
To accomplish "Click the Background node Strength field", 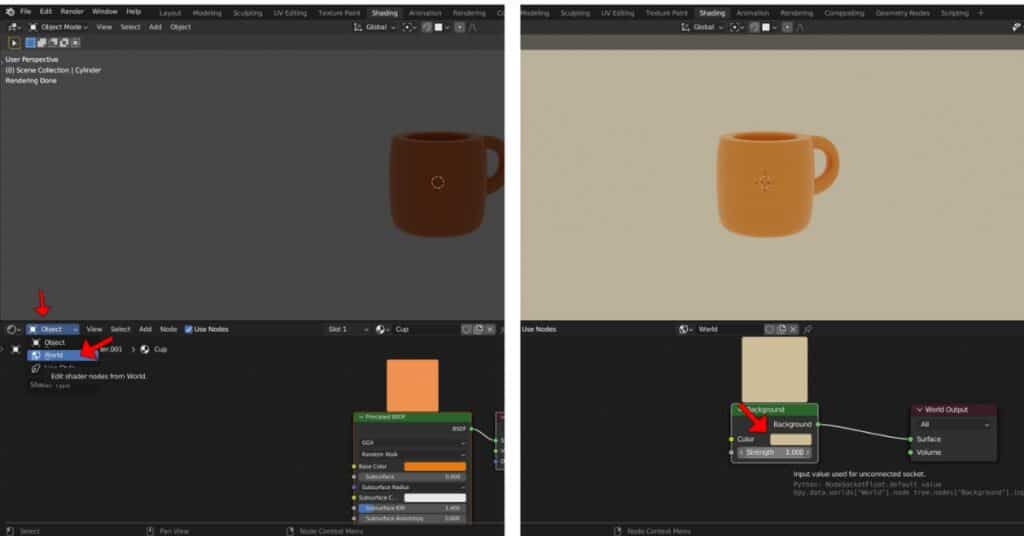I will click(775, 452).
